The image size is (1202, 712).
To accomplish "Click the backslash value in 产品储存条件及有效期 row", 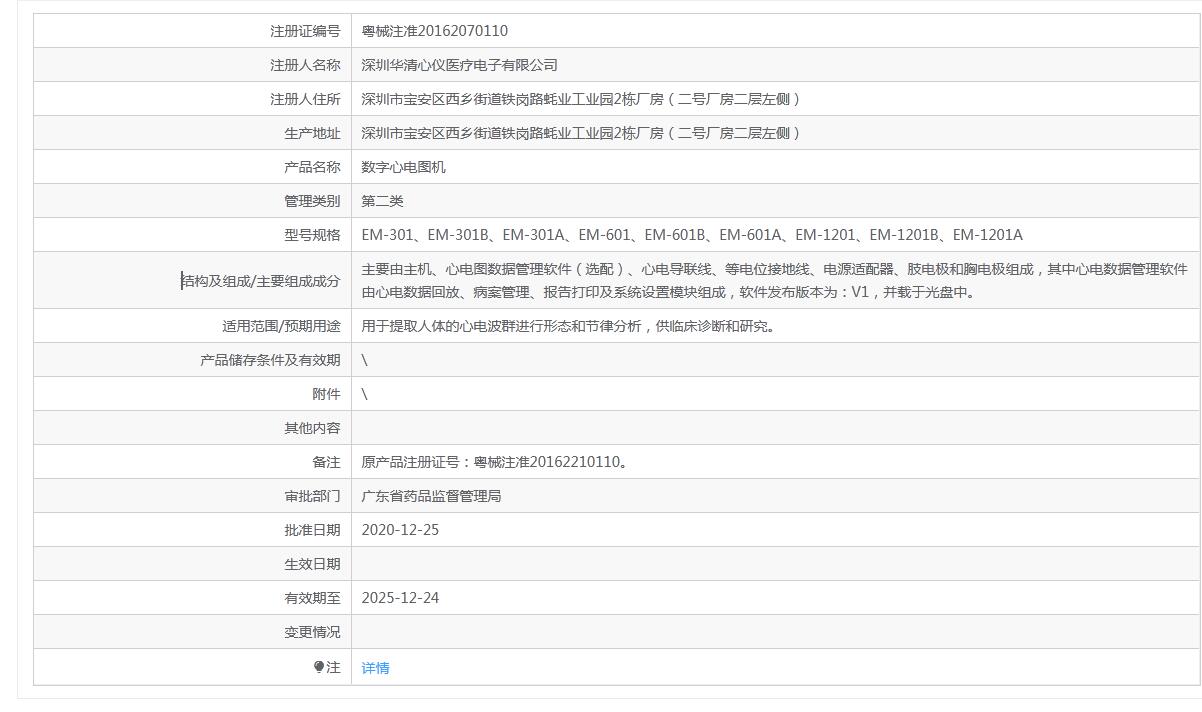I will pos(364,360).
